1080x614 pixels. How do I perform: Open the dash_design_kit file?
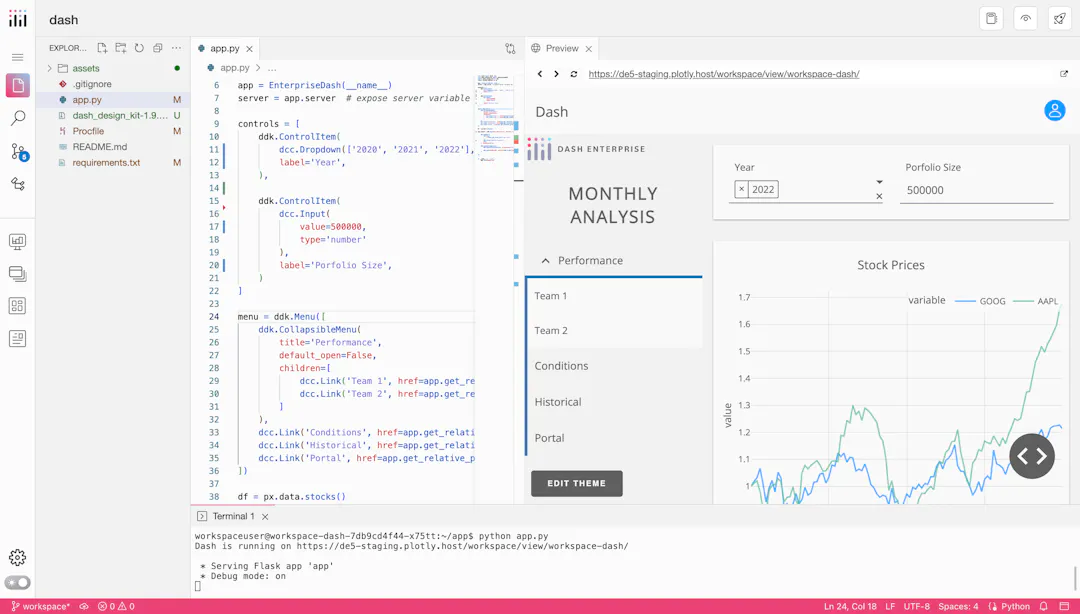point(114,116)
